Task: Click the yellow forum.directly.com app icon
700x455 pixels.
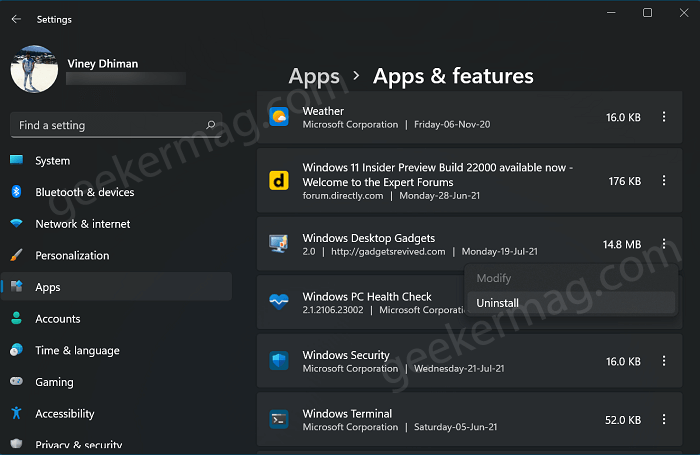Action: (279, 181)
